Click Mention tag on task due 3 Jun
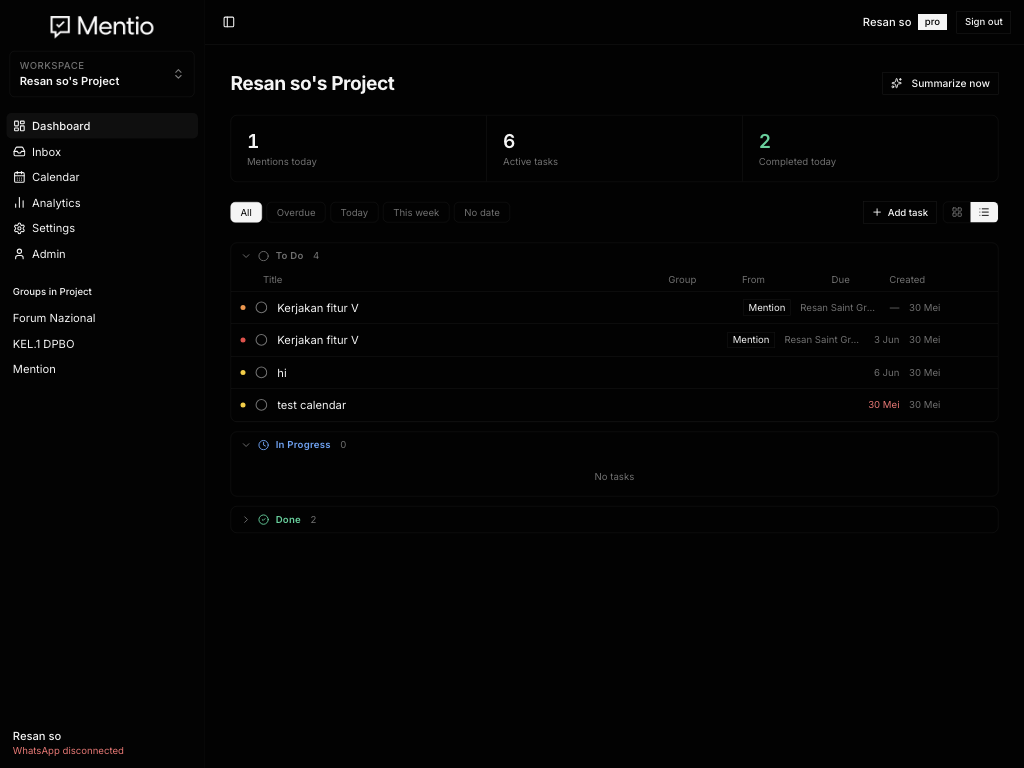Image resolution: width=1024 pixels, height=768 pixels. click(751, 340)
